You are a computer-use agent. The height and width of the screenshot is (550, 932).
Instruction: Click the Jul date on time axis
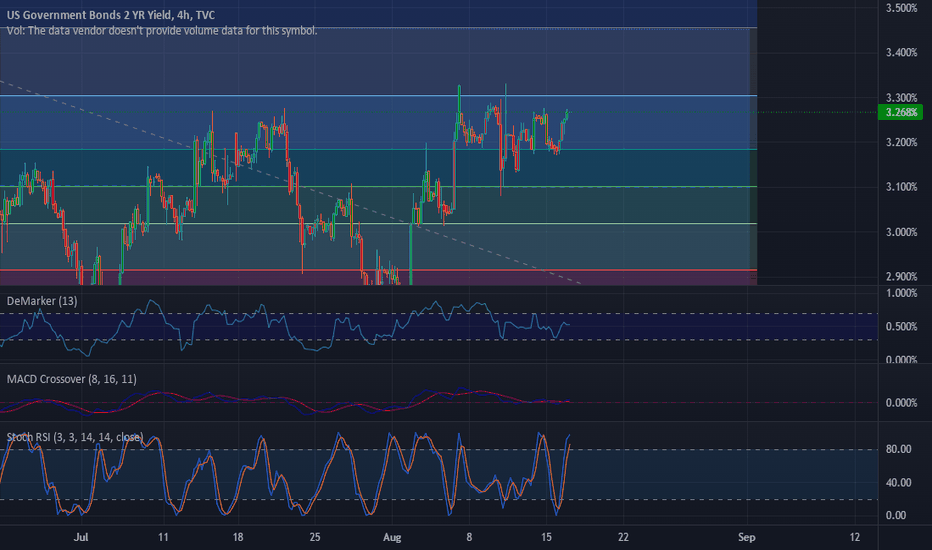click(81, 537)
